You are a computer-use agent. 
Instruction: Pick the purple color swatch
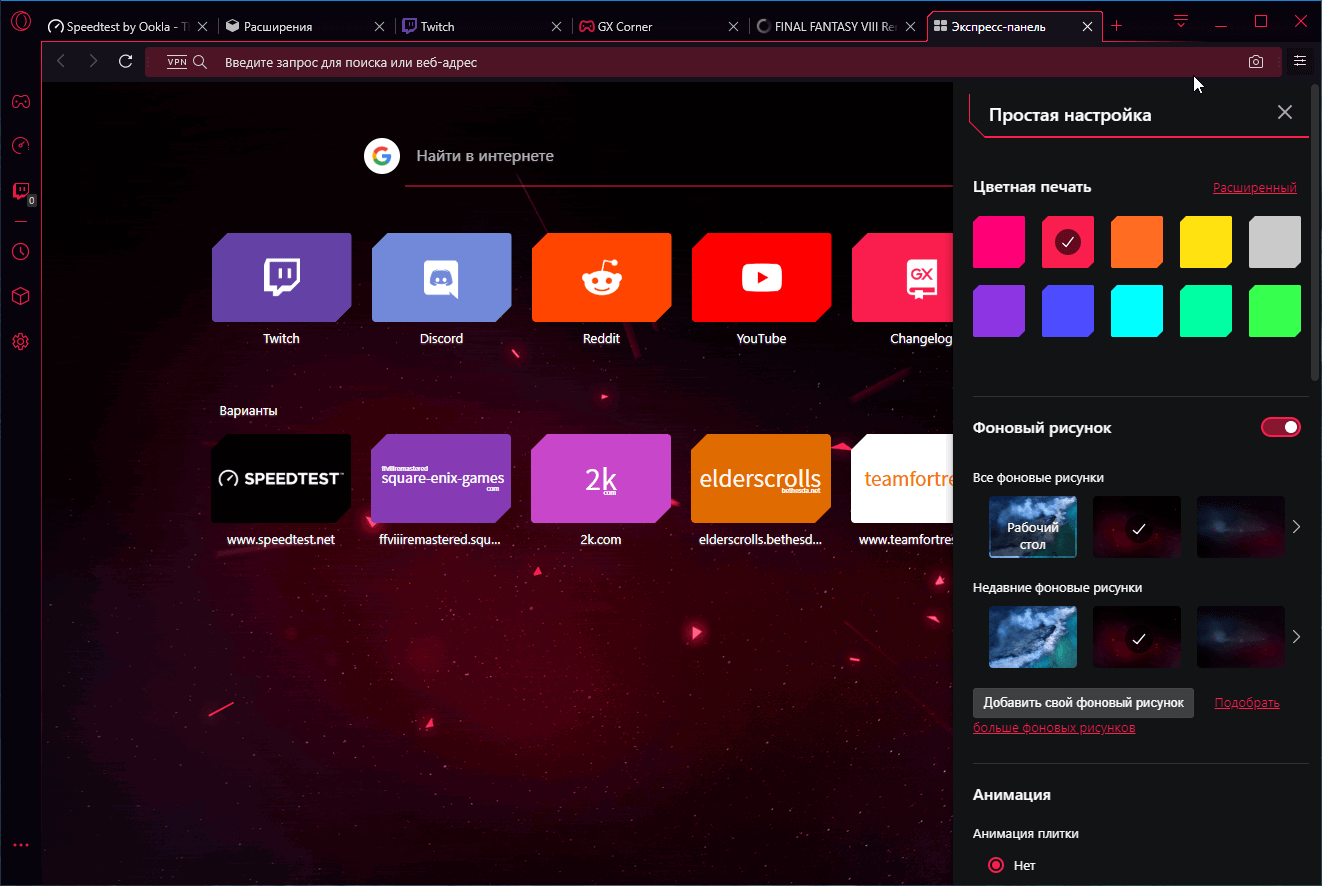point(999,311)
